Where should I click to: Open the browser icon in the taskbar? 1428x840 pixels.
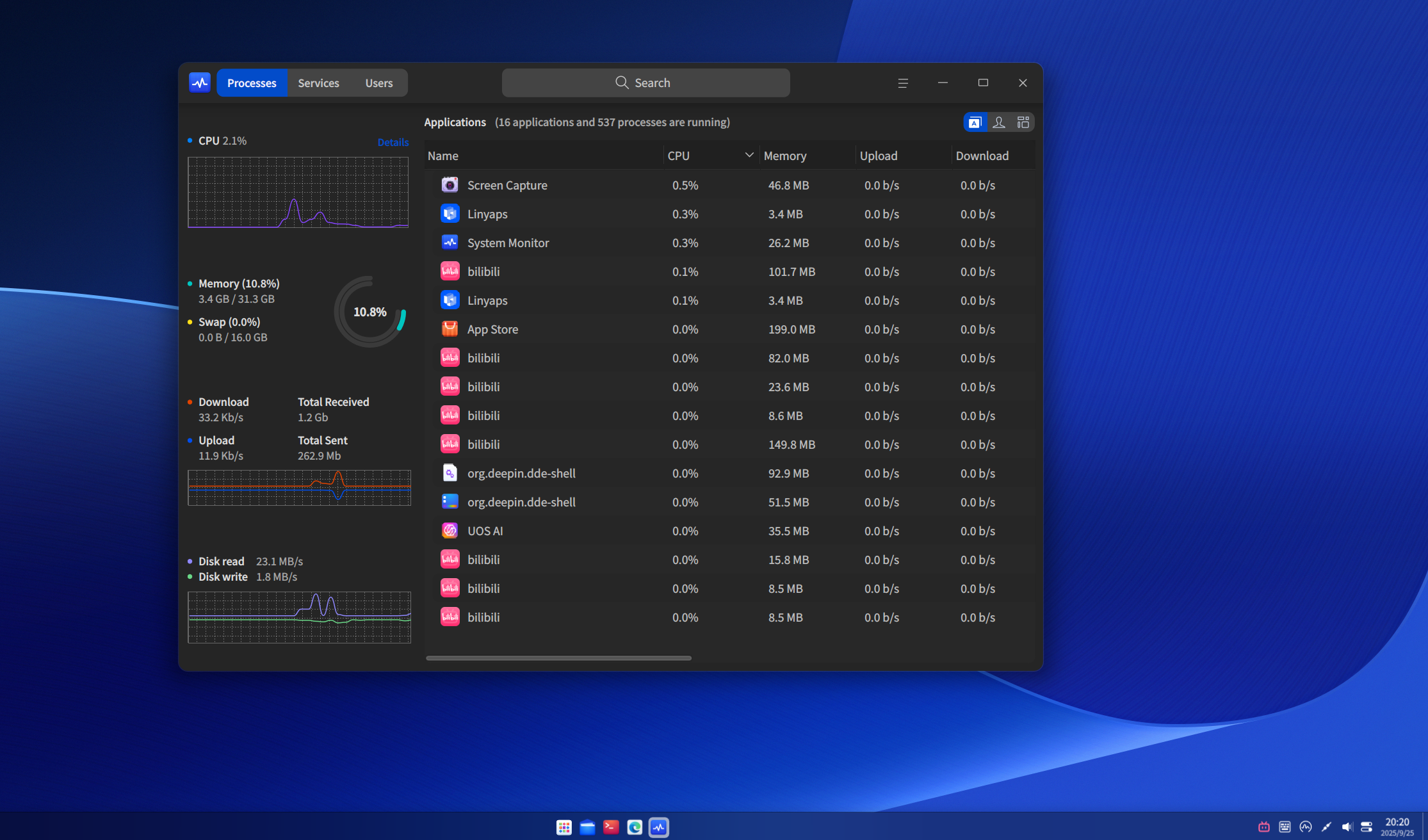tap(635, 827)
